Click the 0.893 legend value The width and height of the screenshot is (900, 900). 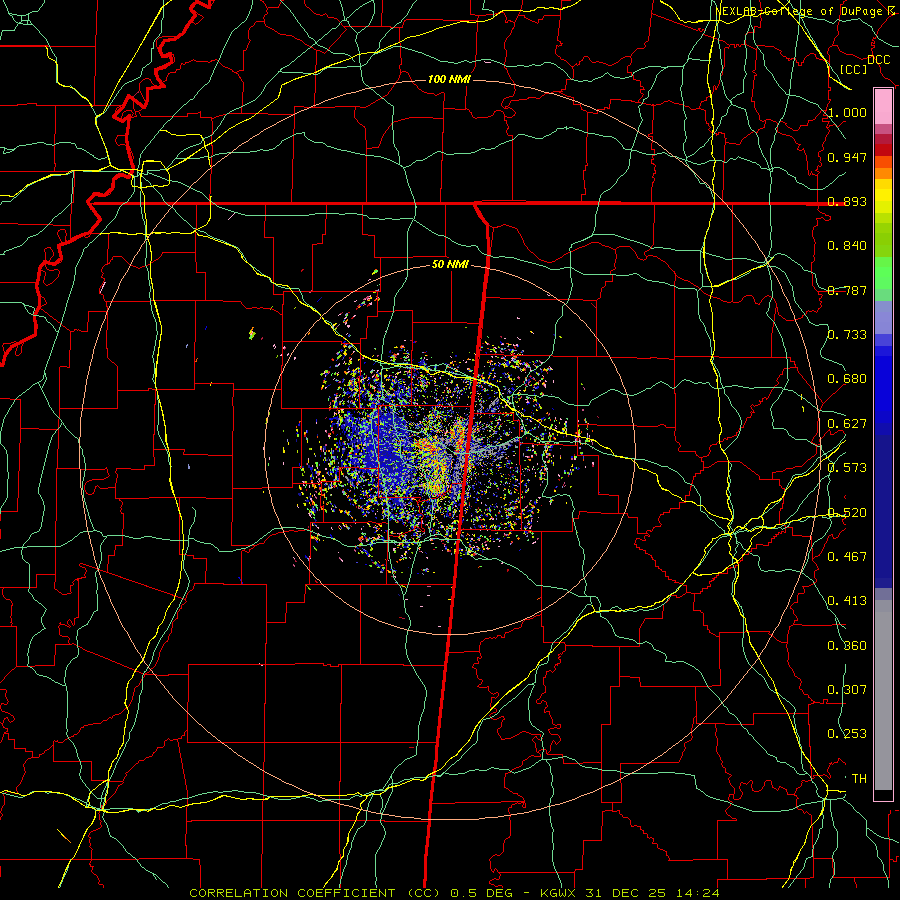(847, 201)
